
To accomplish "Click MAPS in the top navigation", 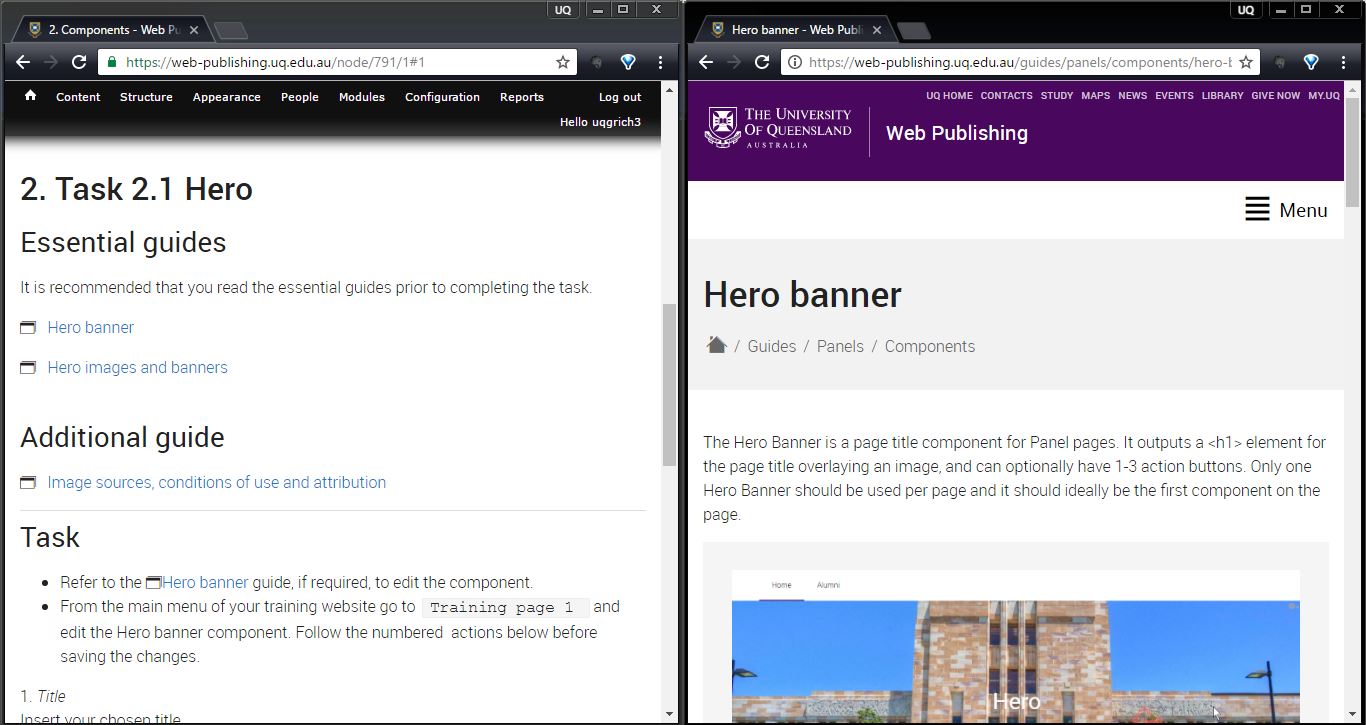I will coord(1095,96).
